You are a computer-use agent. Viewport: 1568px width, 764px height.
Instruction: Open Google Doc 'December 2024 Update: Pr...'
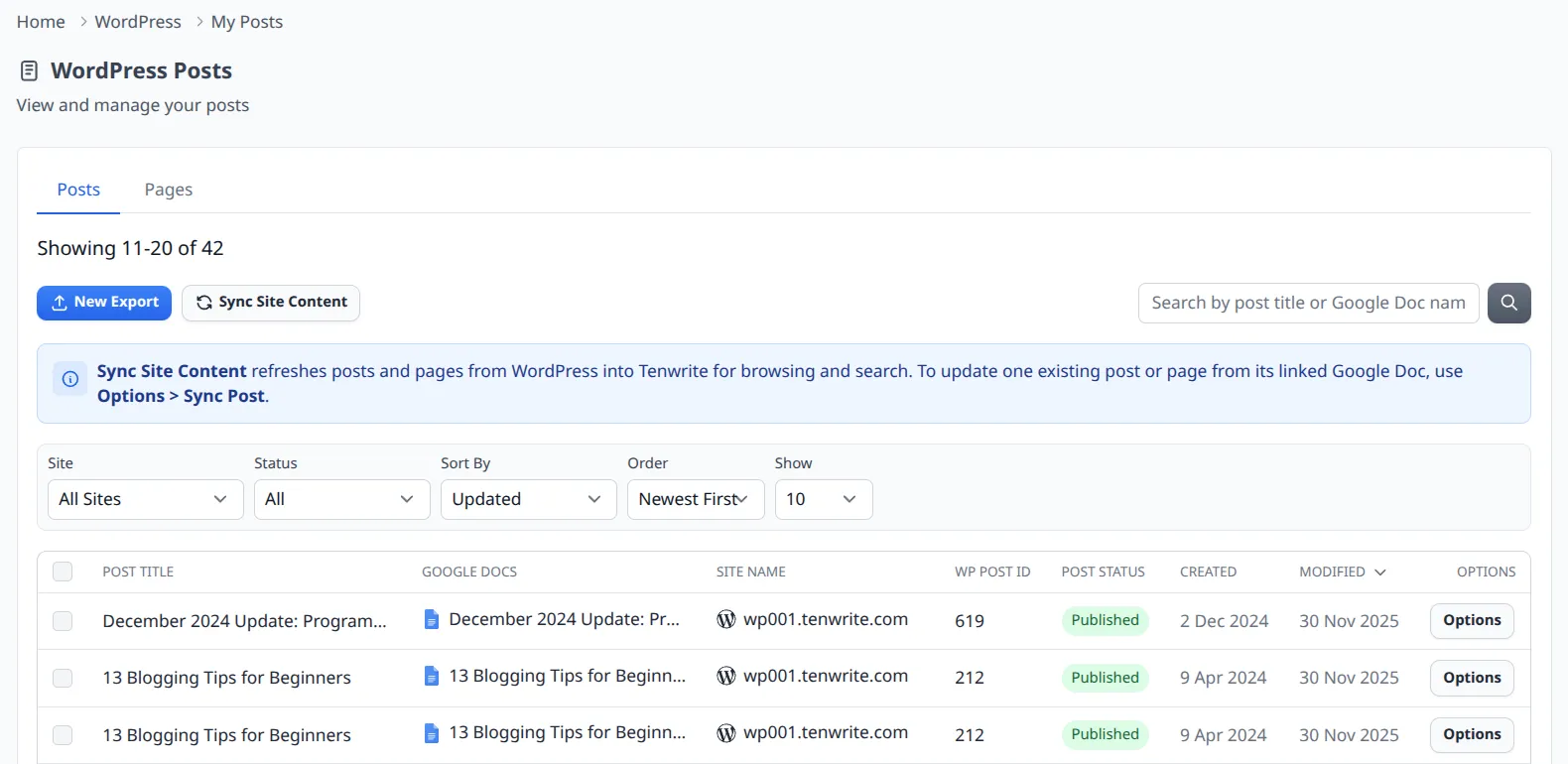coord(564,619)
